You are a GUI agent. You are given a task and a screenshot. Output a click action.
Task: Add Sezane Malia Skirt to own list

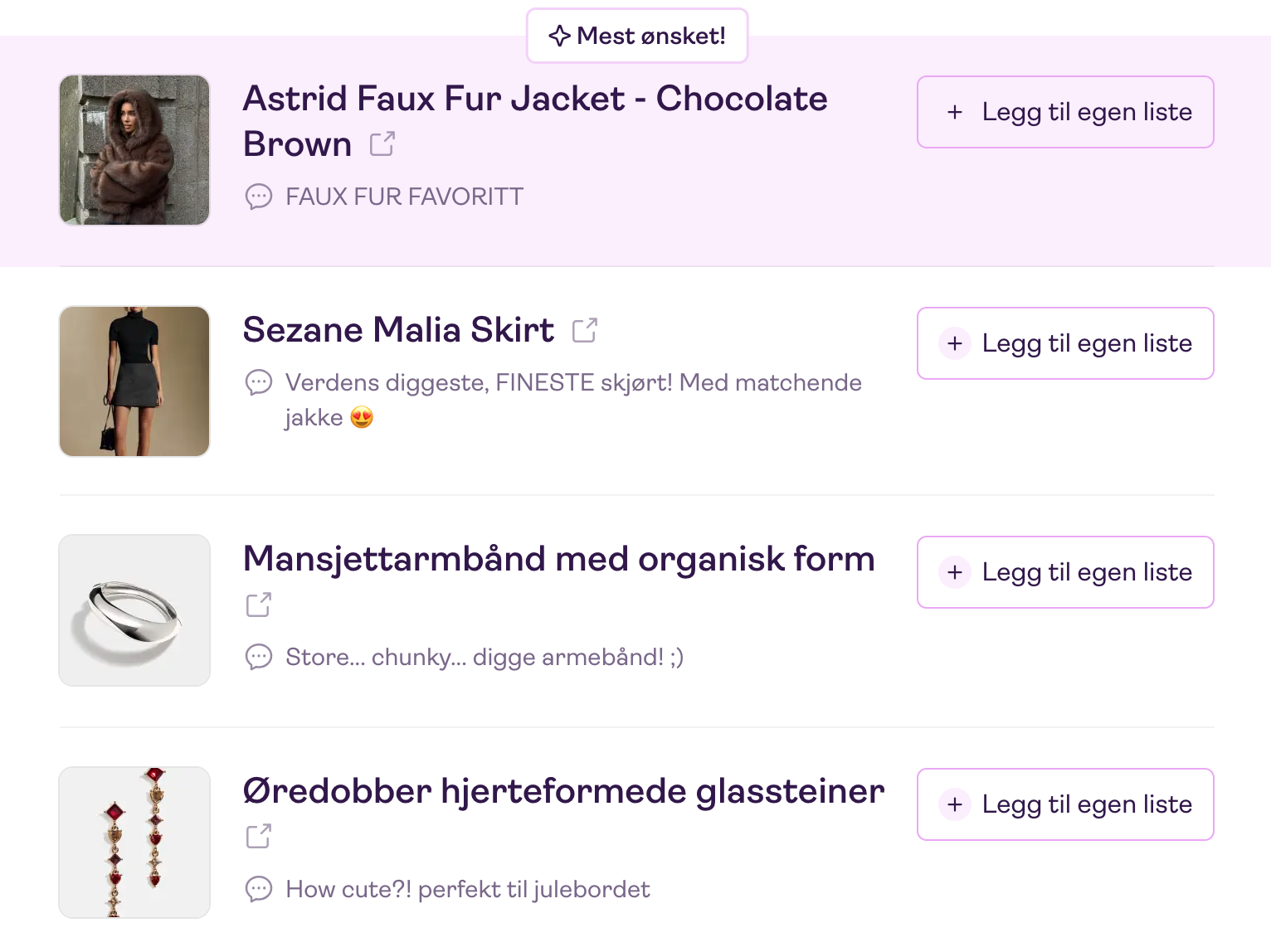point(1064,343)
